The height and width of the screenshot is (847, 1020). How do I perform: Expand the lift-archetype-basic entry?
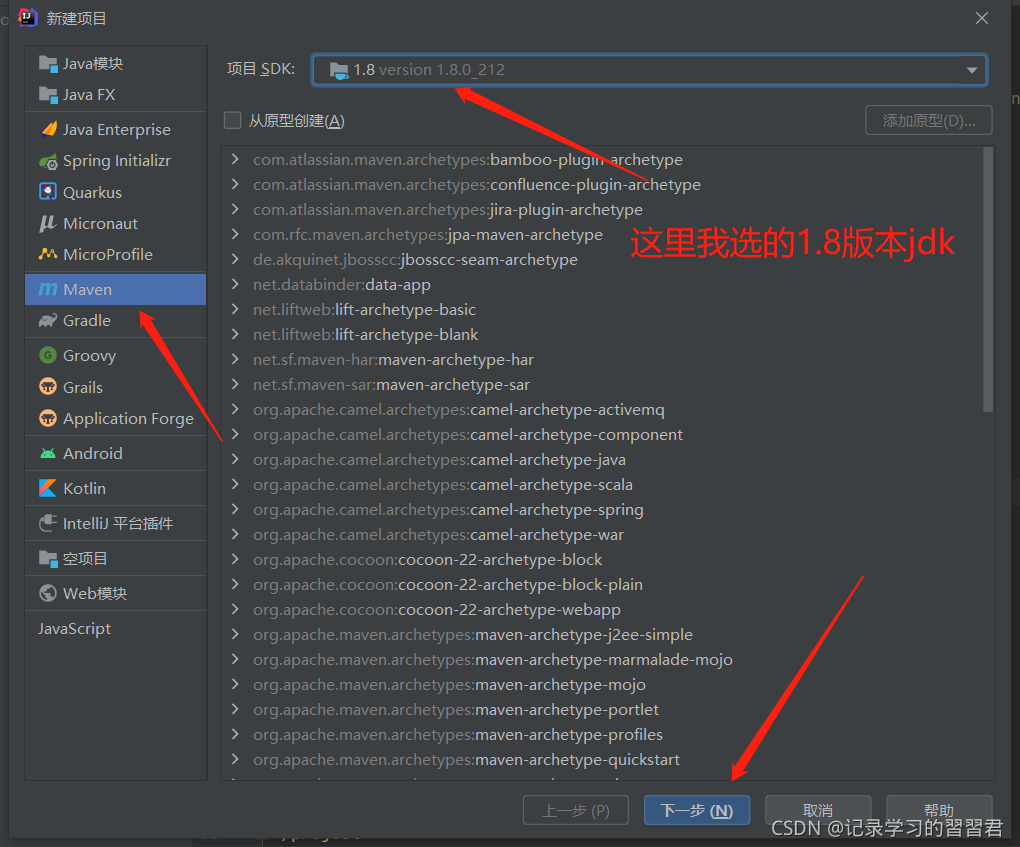(235, 310)
